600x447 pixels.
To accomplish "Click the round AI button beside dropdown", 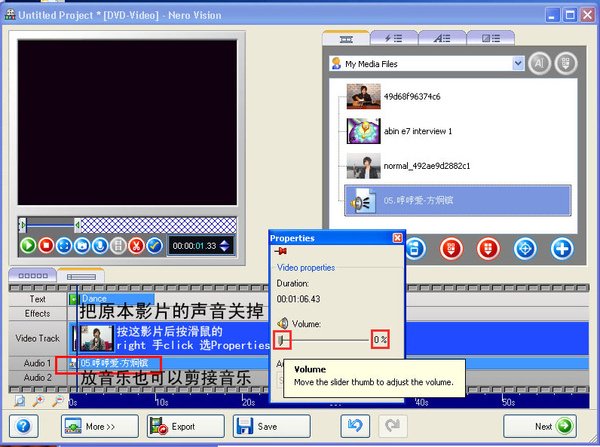I will click(539, 63).
